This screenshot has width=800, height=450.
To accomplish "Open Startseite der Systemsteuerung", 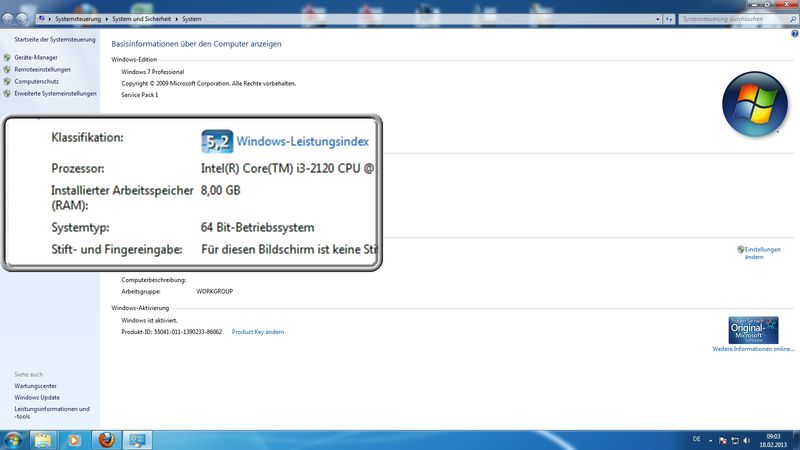I will click(55, 39).
